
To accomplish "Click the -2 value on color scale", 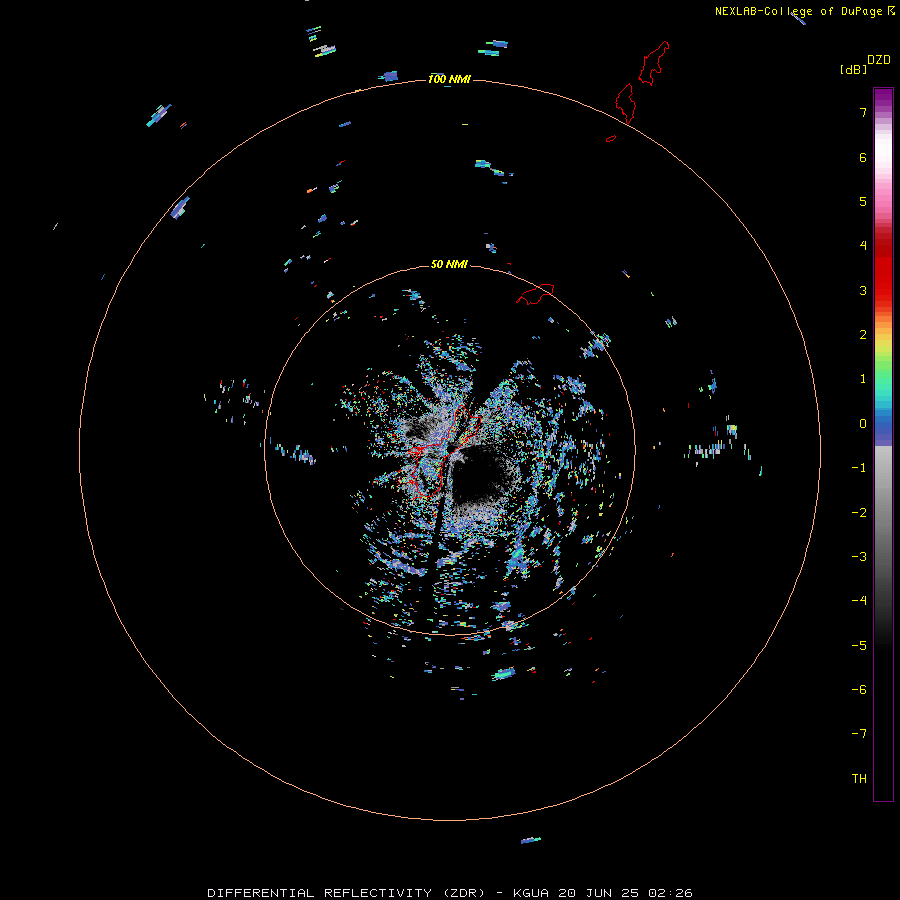I will (x=859, y=513).
